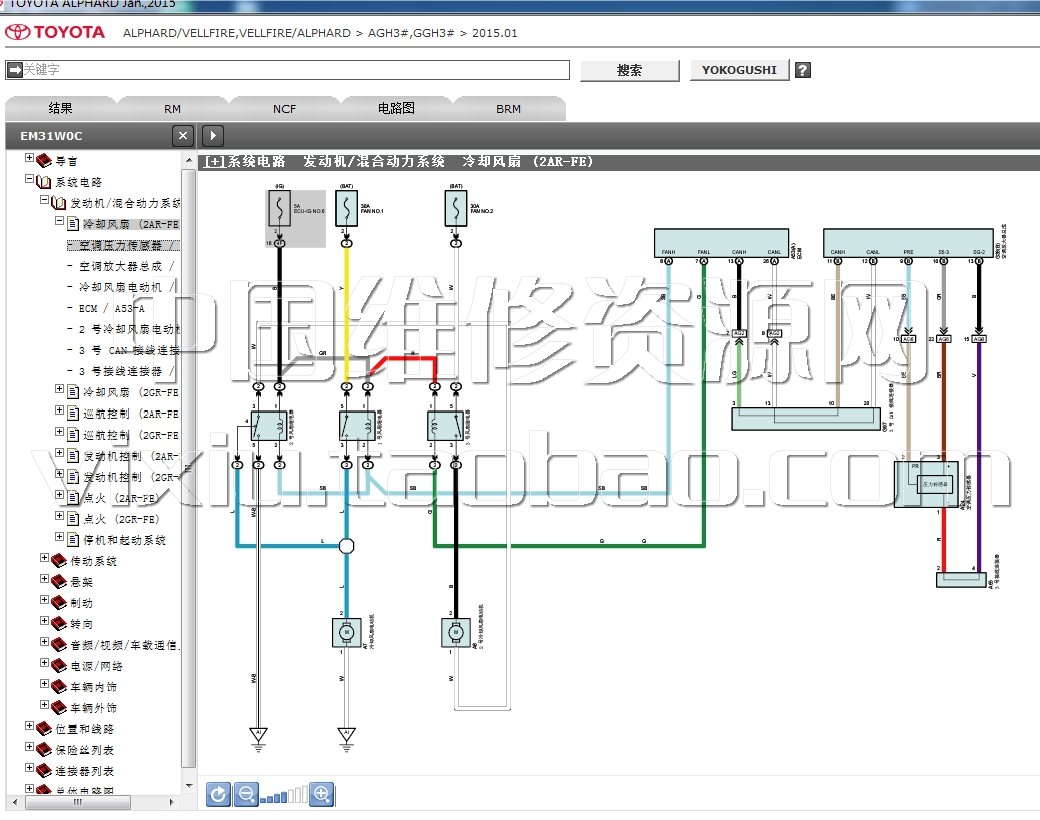Click the arrow icon beside keyword field

(x=15, y=70)
